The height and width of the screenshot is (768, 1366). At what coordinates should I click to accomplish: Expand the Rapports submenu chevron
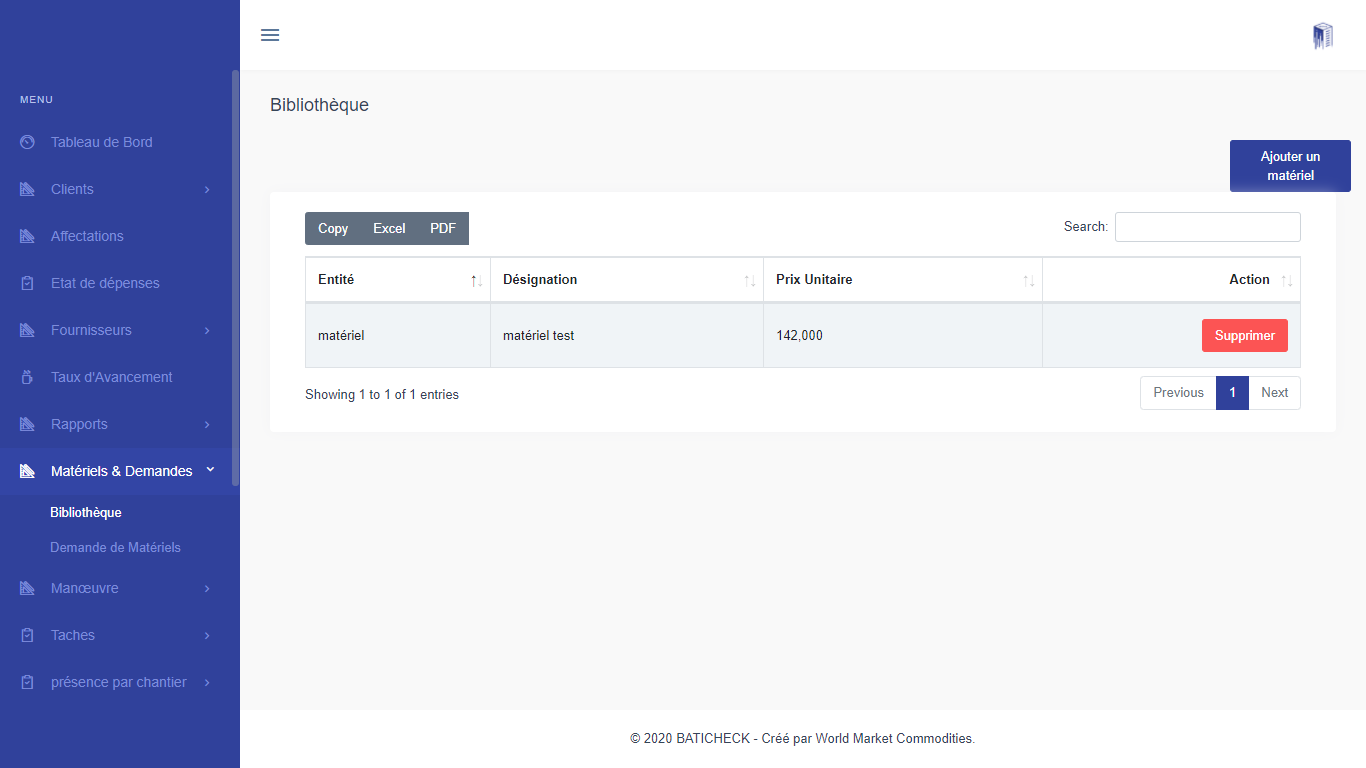coord(207,424)
